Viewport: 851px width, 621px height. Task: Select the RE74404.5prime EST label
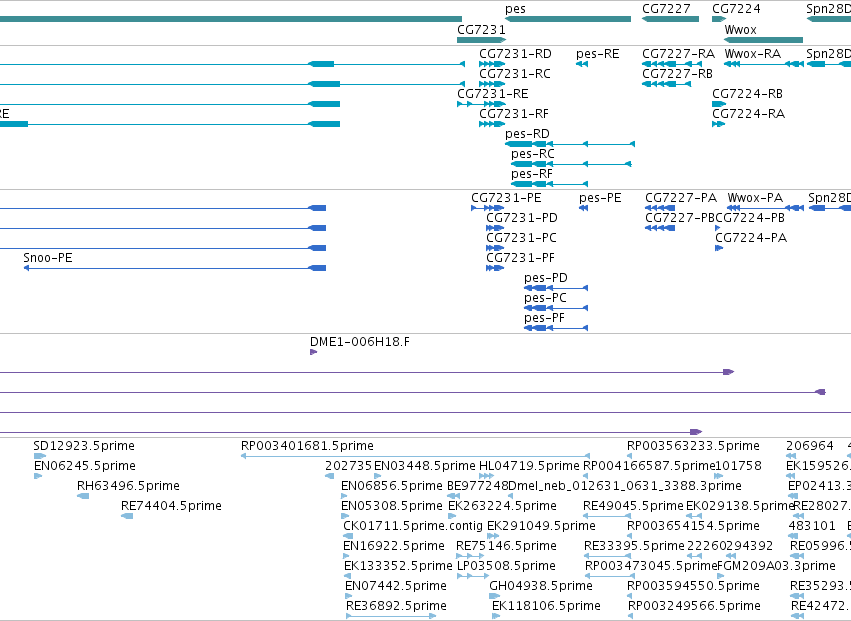click(172, 507)
